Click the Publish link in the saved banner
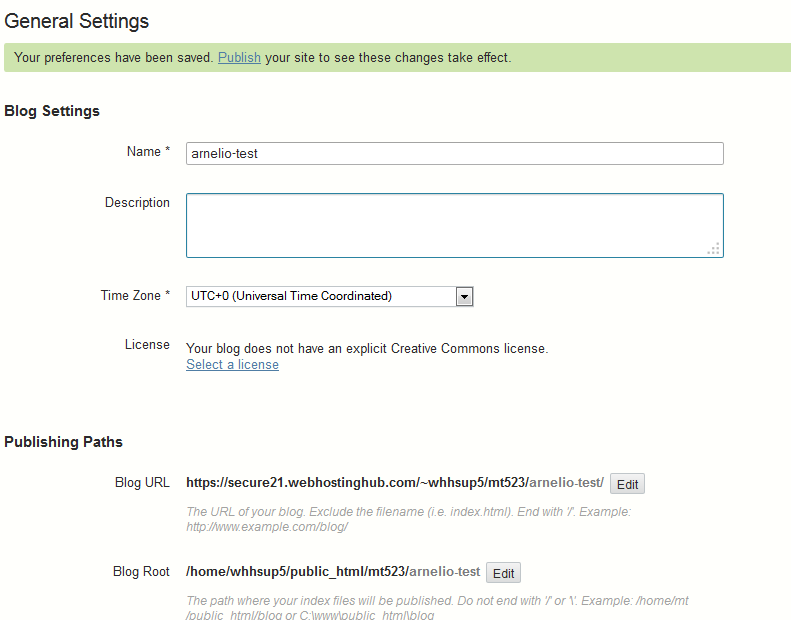Screen dimensions: 791x620 (x=239, y=58)
